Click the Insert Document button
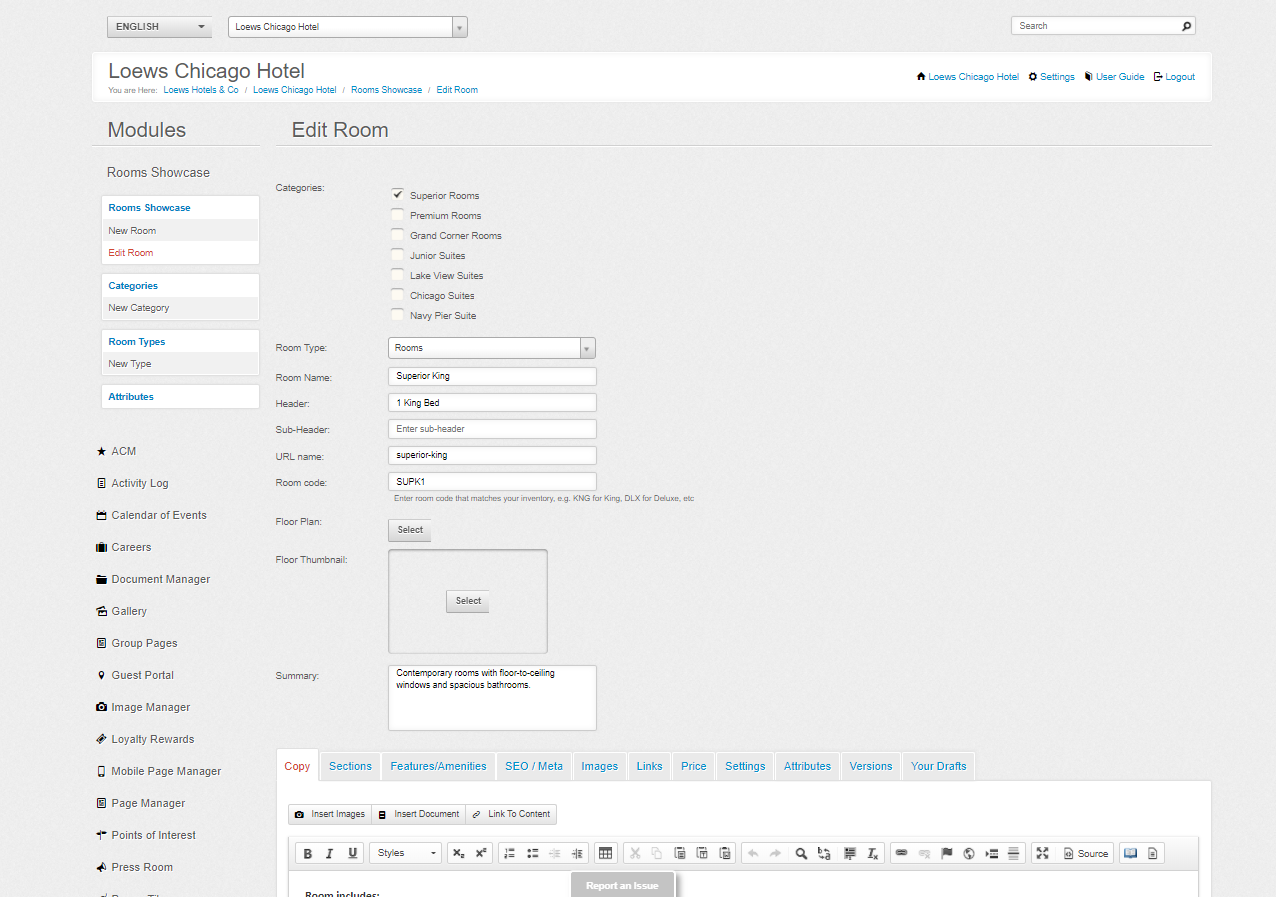 click(418, 814)
